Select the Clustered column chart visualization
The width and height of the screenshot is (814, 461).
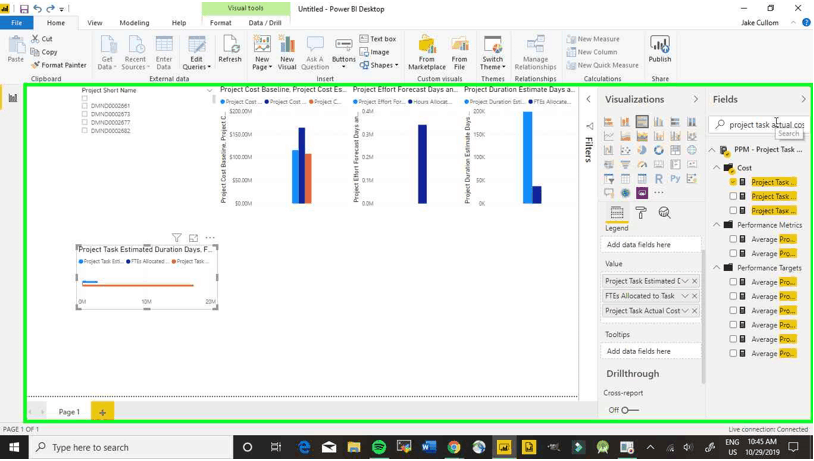pyautogui.click(x=658, y=122)
